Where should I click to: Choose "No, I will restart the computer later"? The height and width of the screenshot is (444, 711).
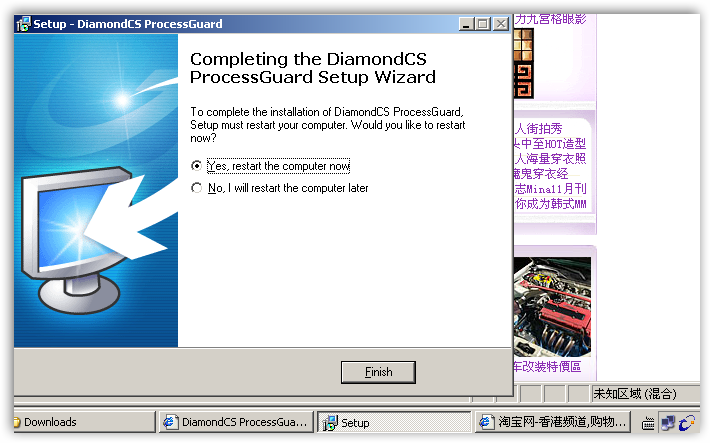(196, 188)
